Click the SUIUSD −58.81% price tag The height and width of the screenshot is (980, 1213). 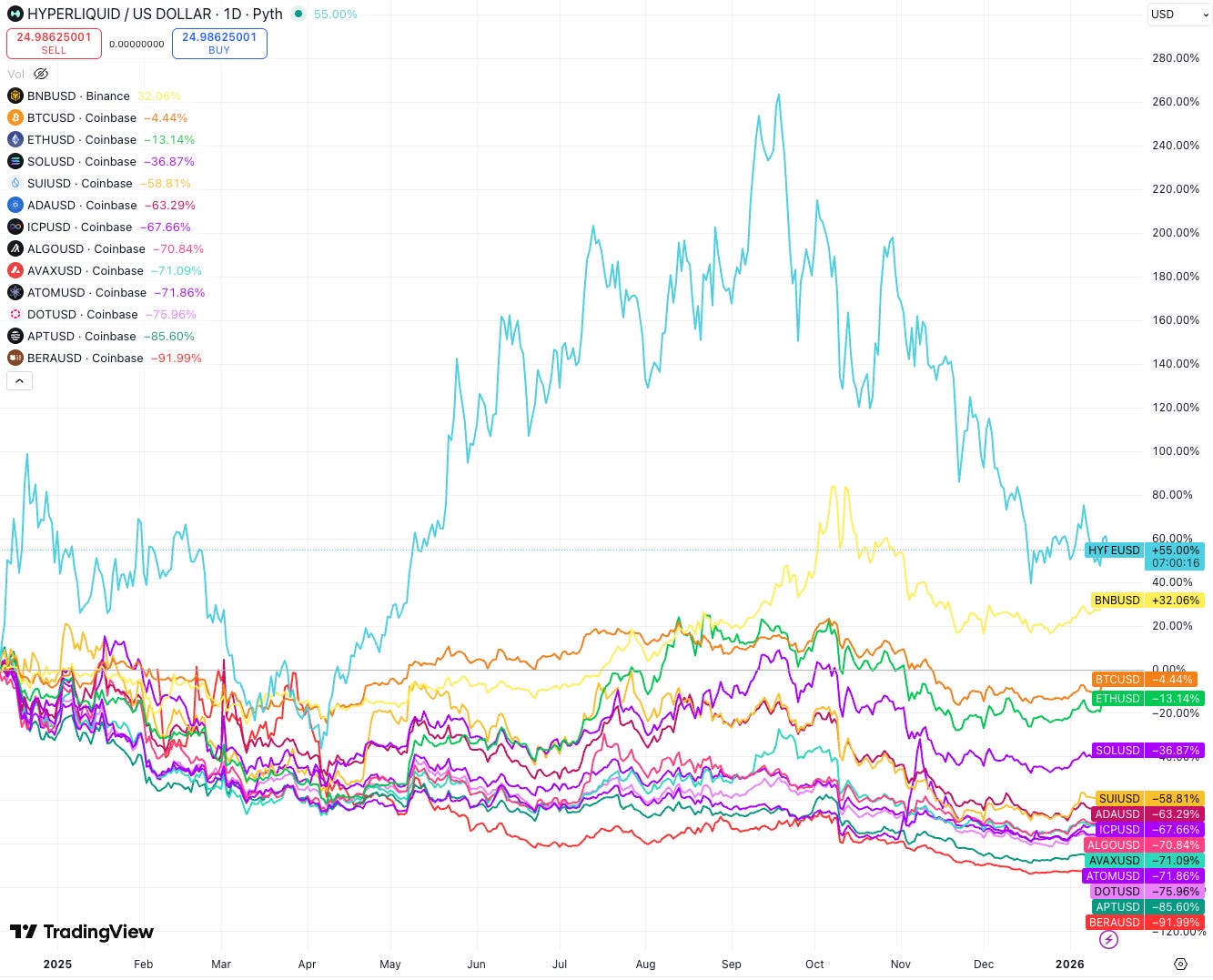pyautogui.click(x=1150, y=799)
